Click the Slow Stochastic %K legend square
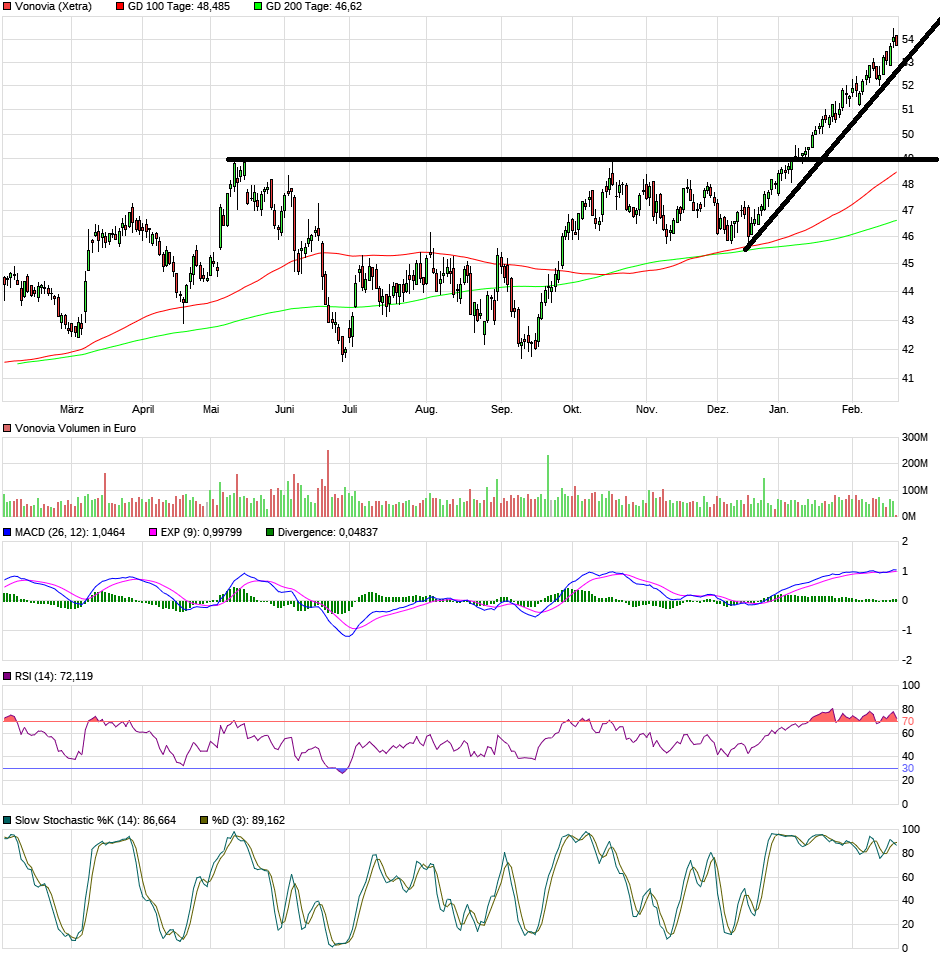 [8, 820]
